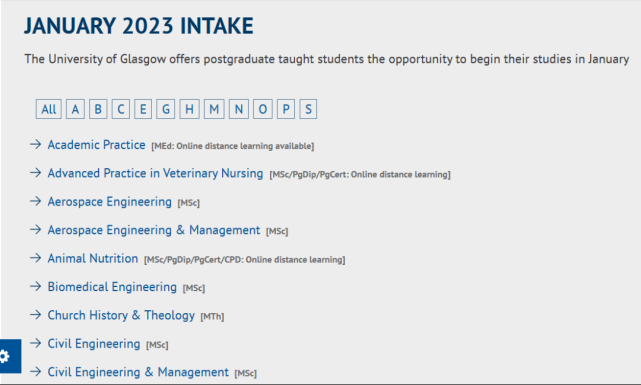Choose the N letter filter
This screenshot has width=641, height=385.
coord(239,109)
